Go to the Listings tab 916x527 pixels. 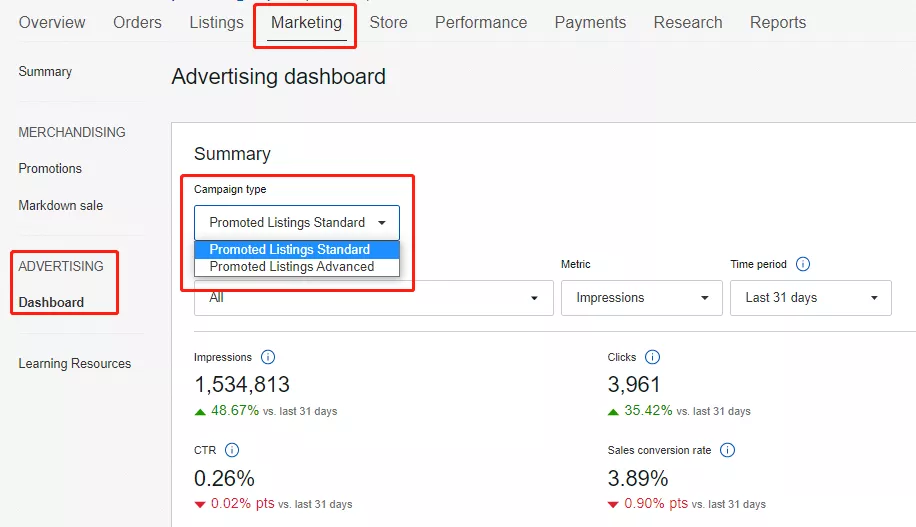coord(216,22)
